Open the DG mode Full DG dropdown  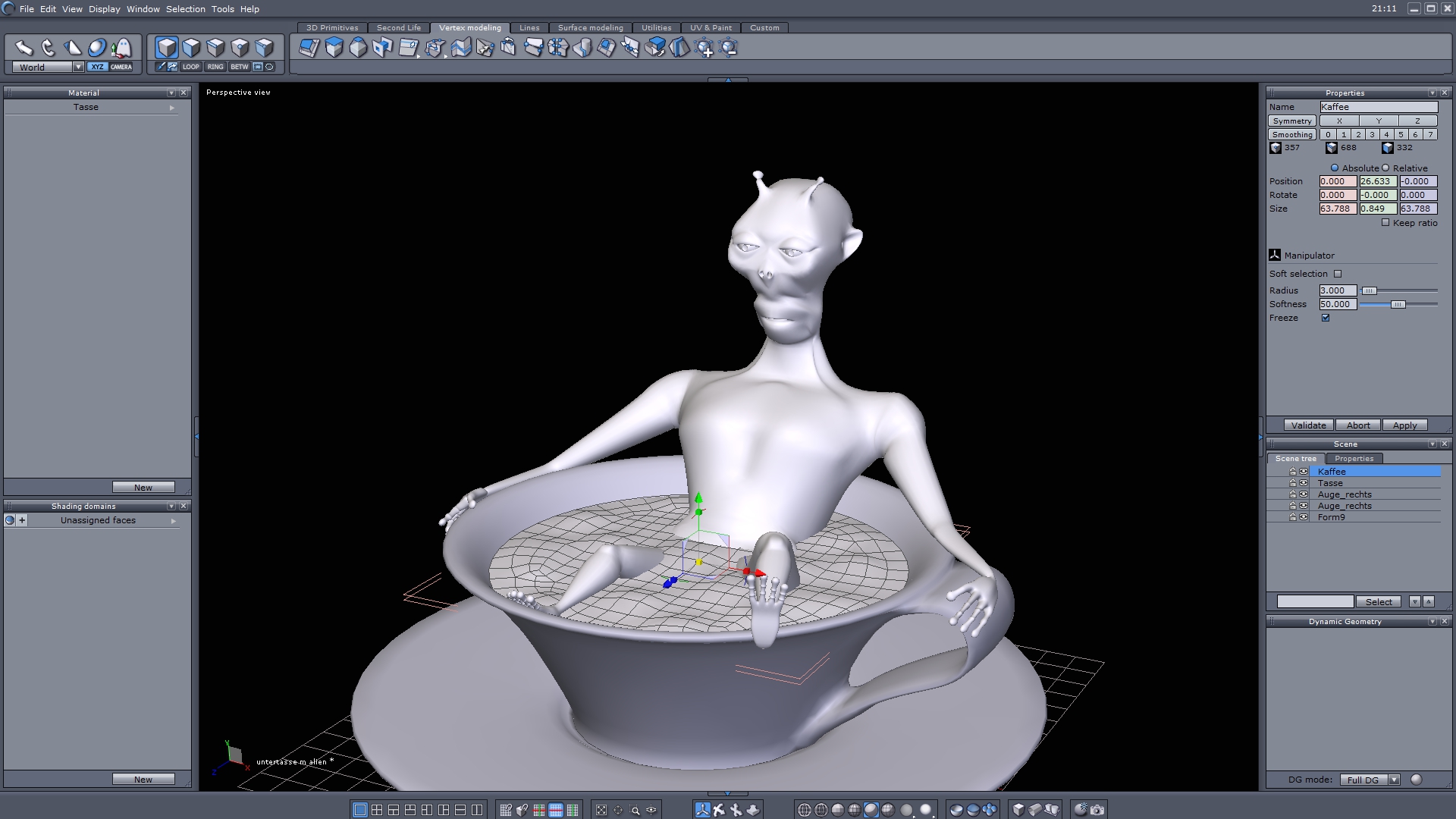[x=1394, y=780]
